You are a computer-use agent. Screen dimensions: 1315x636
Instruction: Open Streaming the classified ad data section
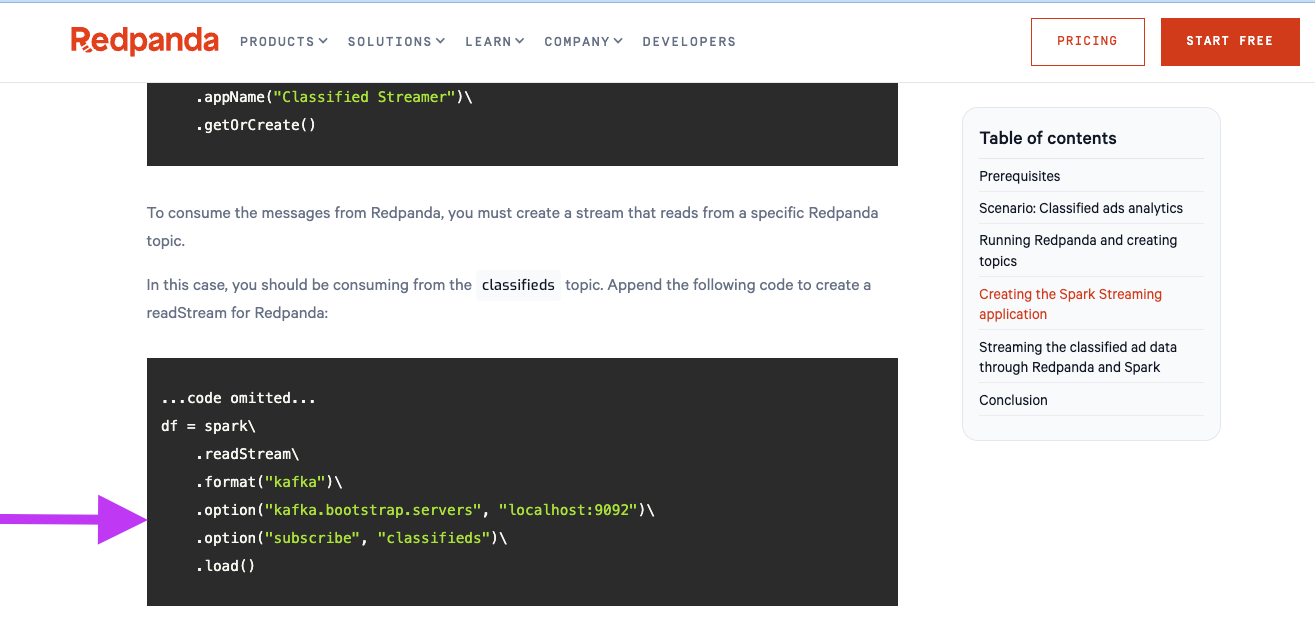click(1078, 357)
